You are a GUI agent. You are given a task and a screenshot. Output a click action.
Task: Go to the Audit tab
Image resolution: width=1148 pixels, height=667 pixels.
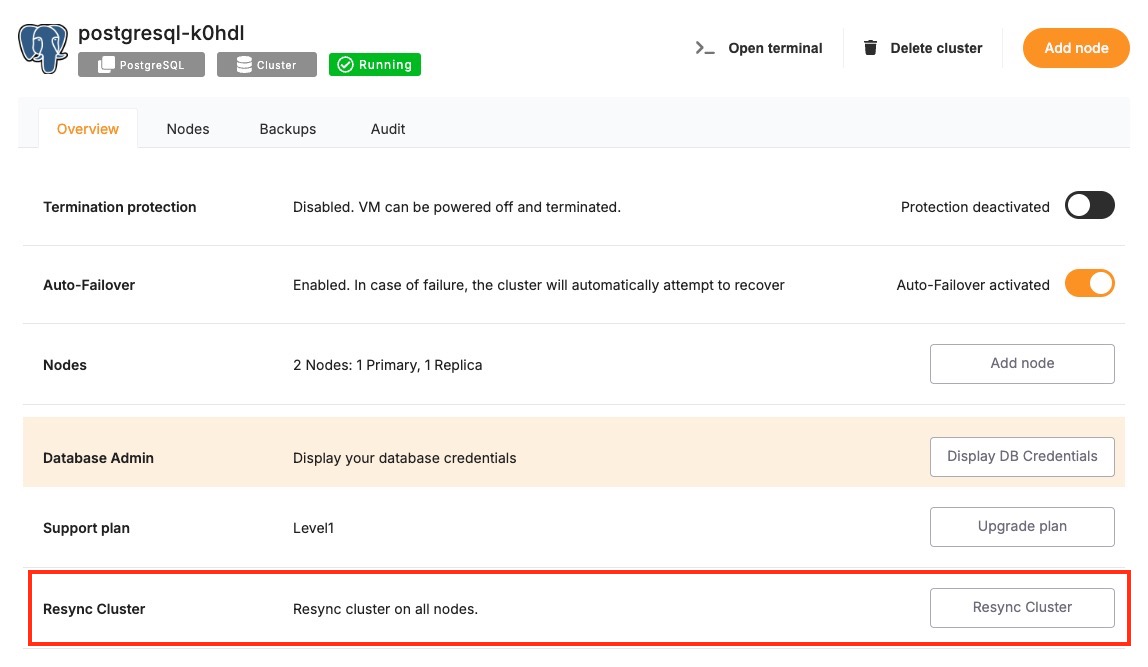[x=388, y=129]
